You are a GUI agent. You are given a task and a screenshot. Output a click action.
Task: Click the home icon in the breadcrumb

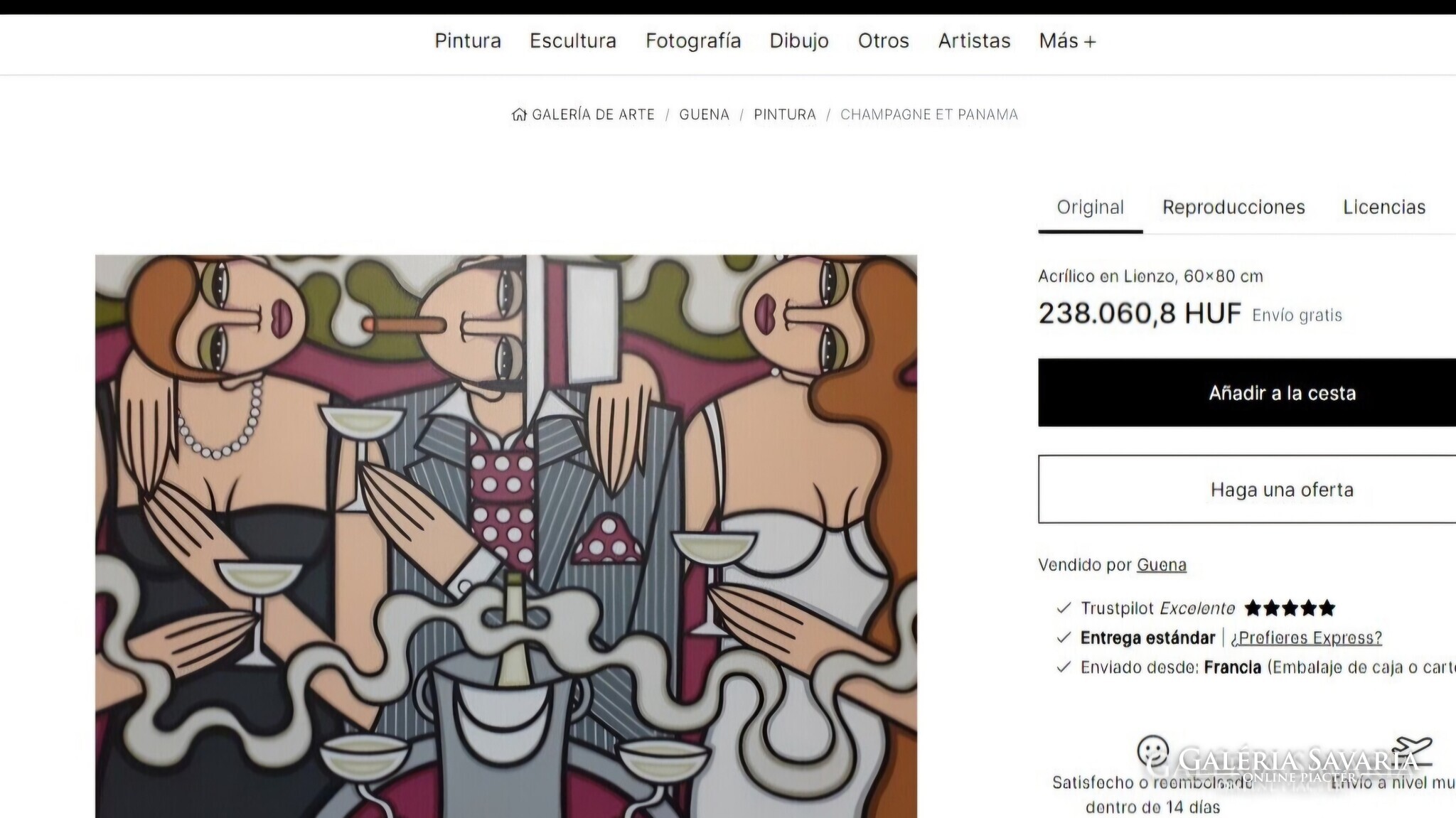pyautogui.click(x=519, y=114)
